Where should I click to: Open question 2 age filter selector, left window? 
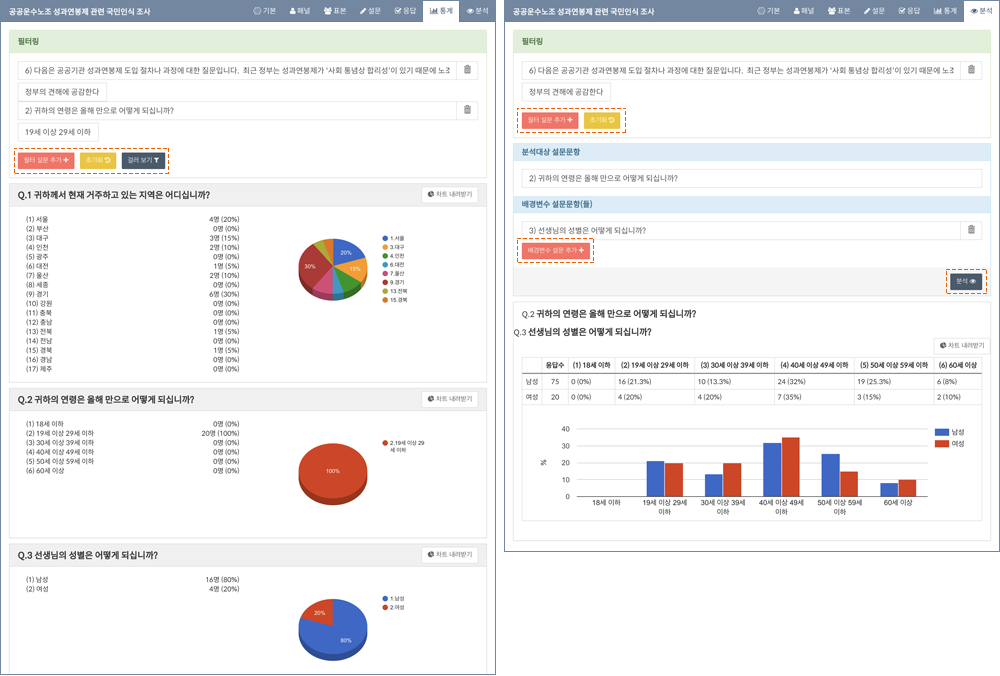point(237,110)
